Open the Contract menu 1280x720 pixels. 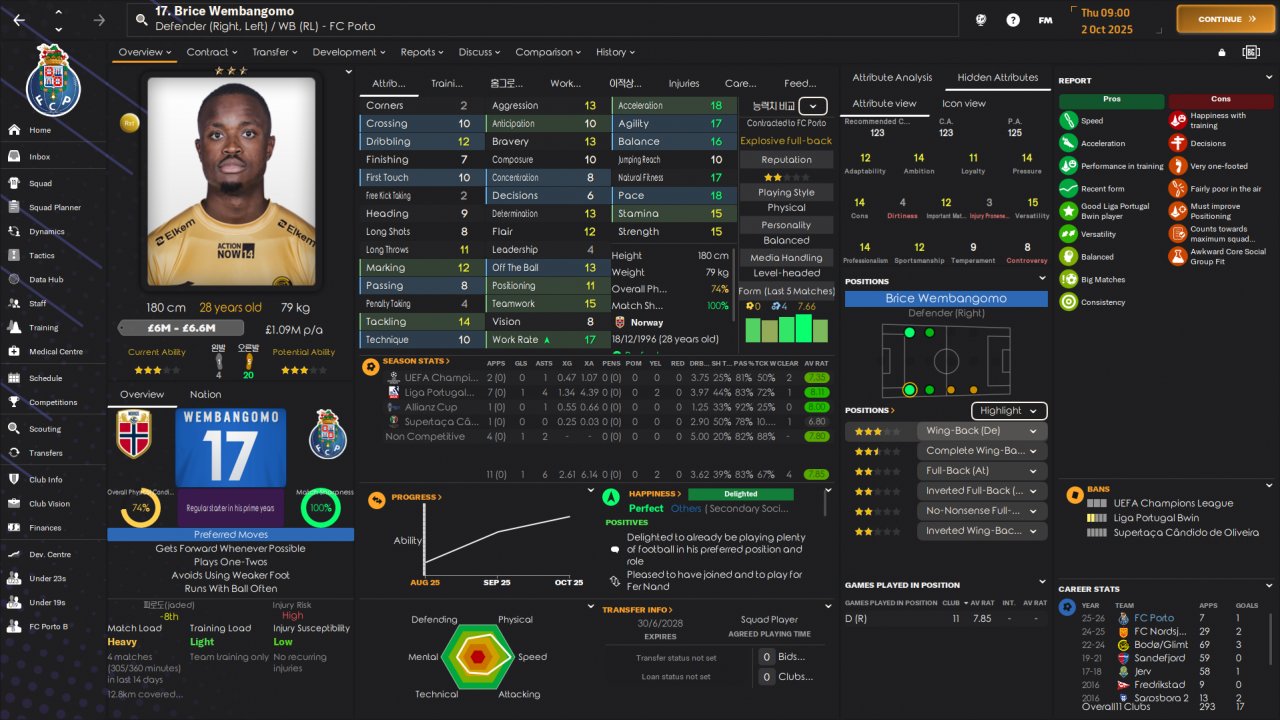click(211, 52)
